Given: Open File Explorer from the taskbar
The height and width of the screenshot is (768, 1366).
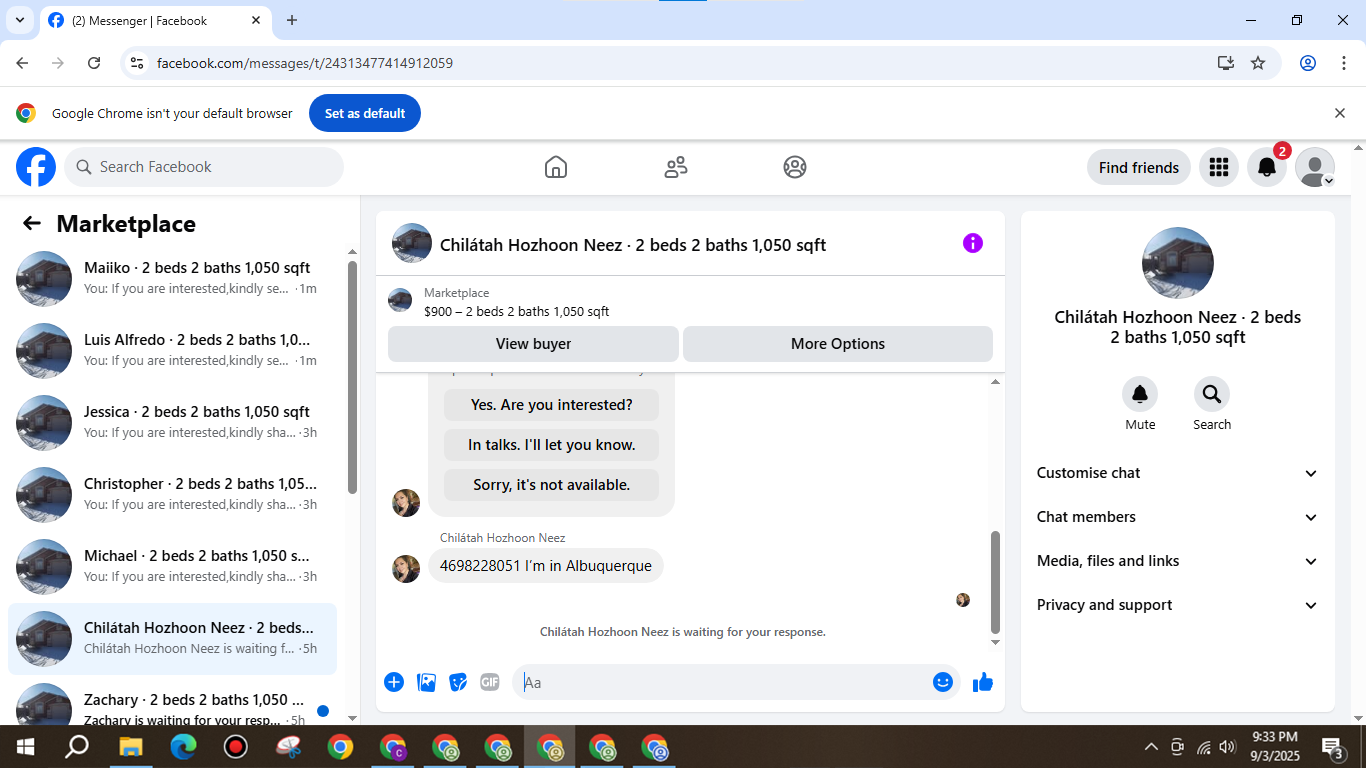Looking at the screenshot, I should click(x=131, y=747).
